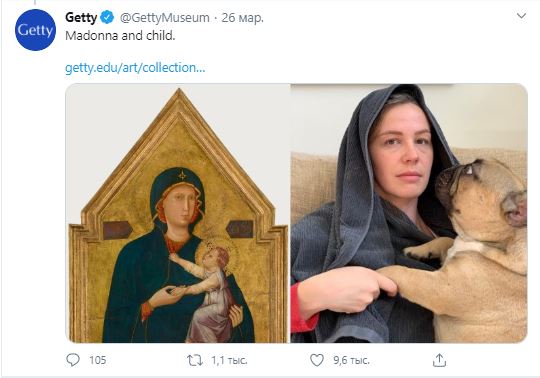540x378 pixels.
Task: Click the @GettyMuseum handle
Action: 165,18
